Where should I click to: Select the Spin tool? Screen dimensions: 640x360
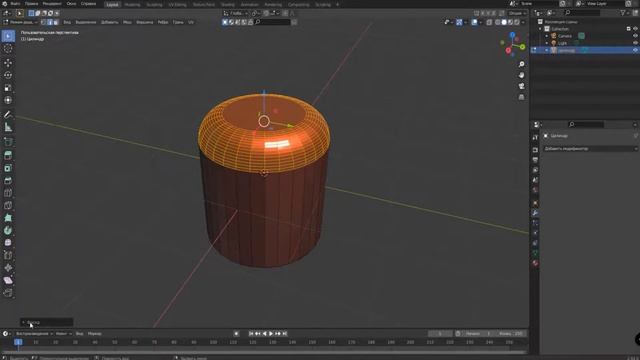tap(8, 231)
